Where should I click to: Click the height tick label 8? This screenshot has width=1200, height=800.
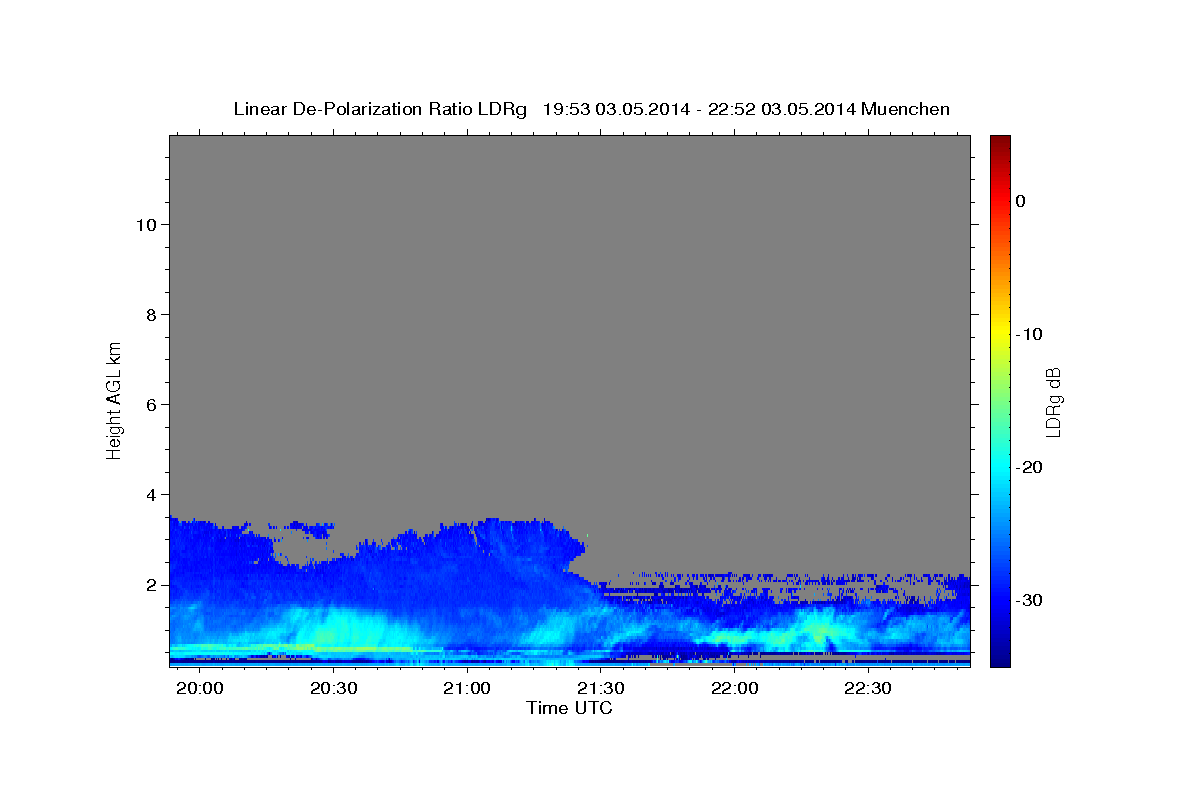pos(150,315)
